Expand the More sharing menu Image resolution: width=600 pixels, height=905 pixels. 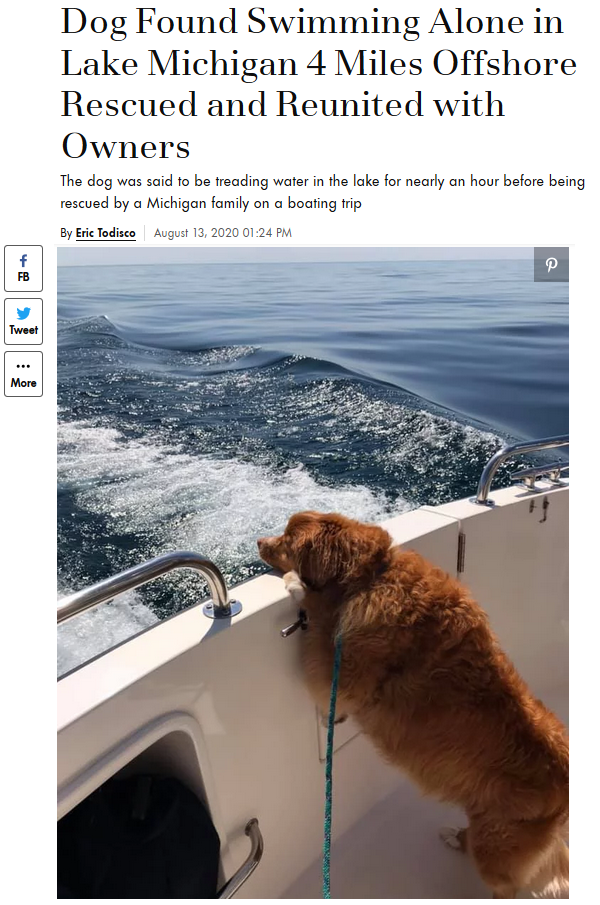[x=23, y=374]
